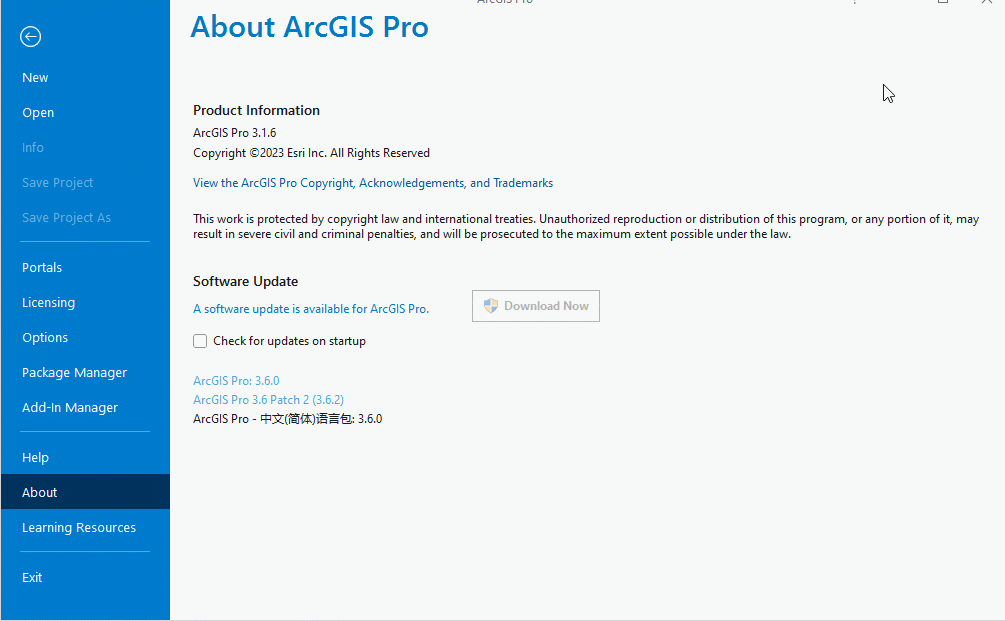
Task: Click the Download Now button
Action: [536, 306]
